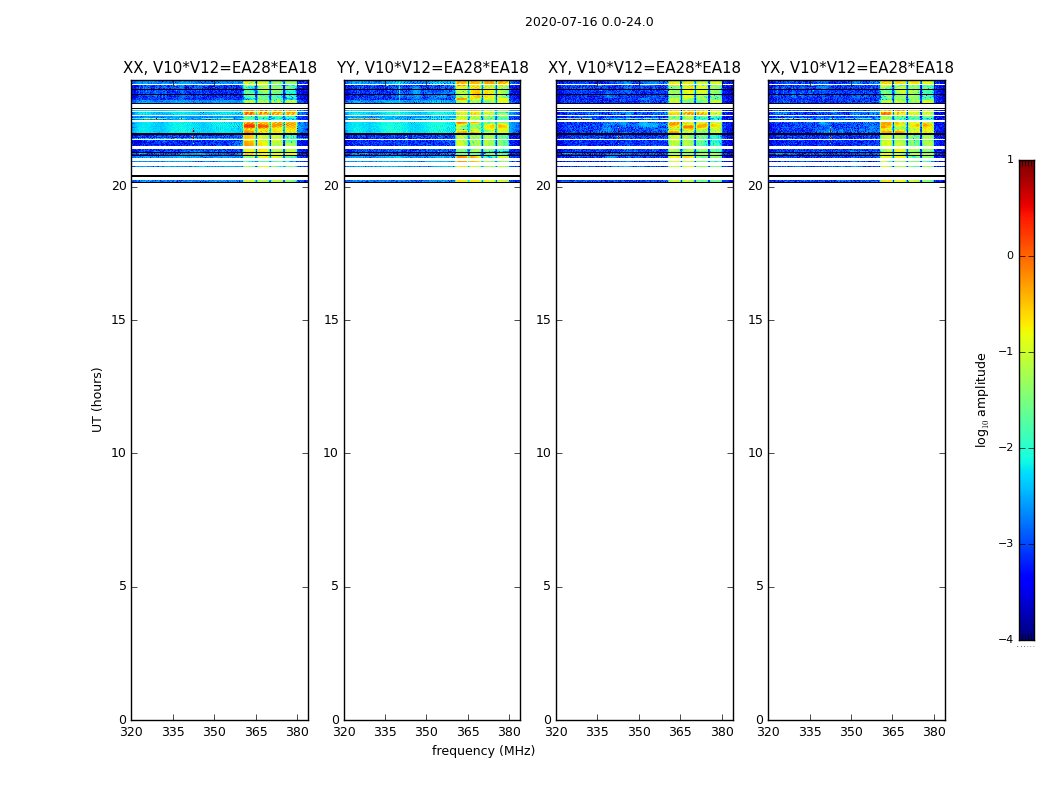Click the 15-hour tick label of YY plot
Viewport: 1050px width, 800px height.
[x=330, y=320]
